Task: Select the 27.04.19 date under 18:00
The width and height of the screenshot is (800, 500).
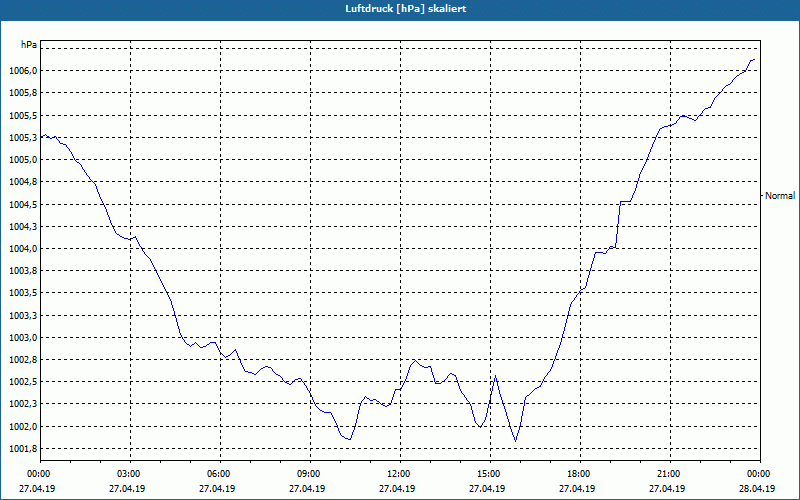Action: click(577, 488)
